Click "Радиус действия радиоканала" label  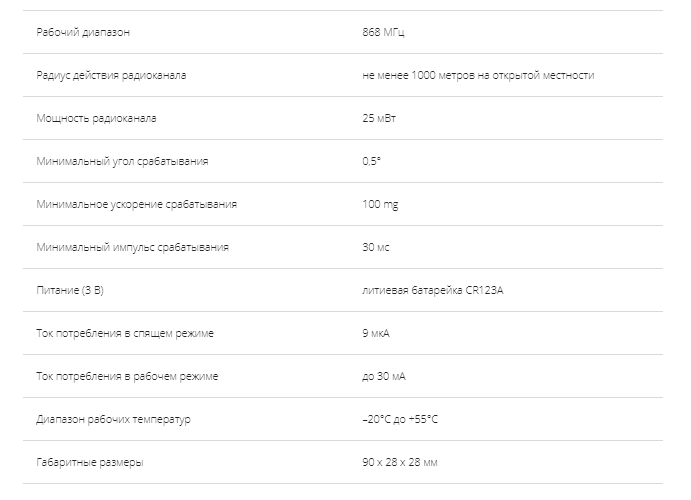(110, 75)
